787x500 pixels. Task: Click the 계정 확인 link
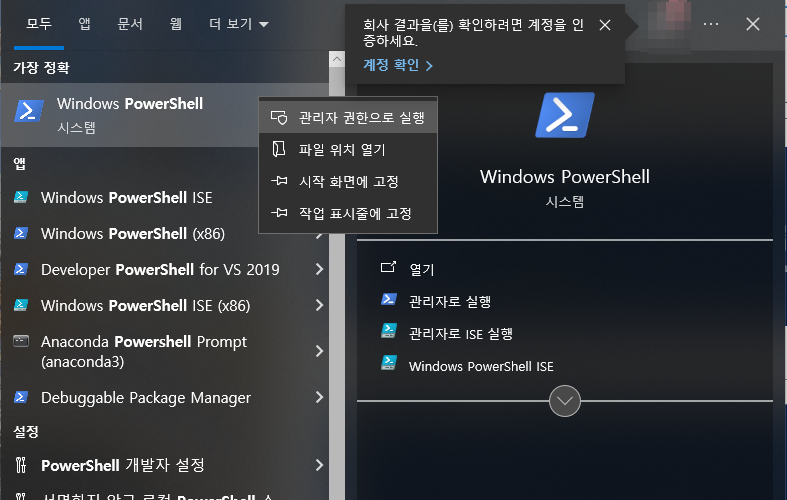tap(398, 65)
